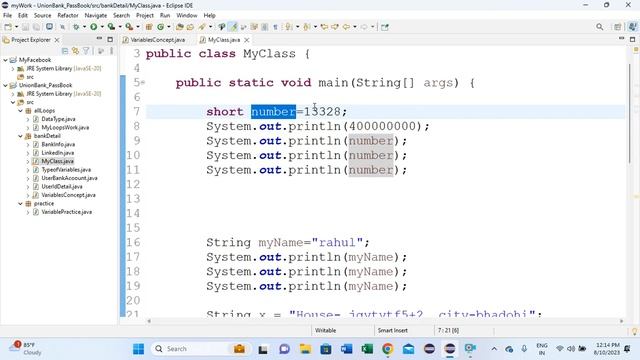Viewport: 640px width, 360px height.
Task: Open the New Java Class dropdown arrow
Action: click(x=169, y=27)
